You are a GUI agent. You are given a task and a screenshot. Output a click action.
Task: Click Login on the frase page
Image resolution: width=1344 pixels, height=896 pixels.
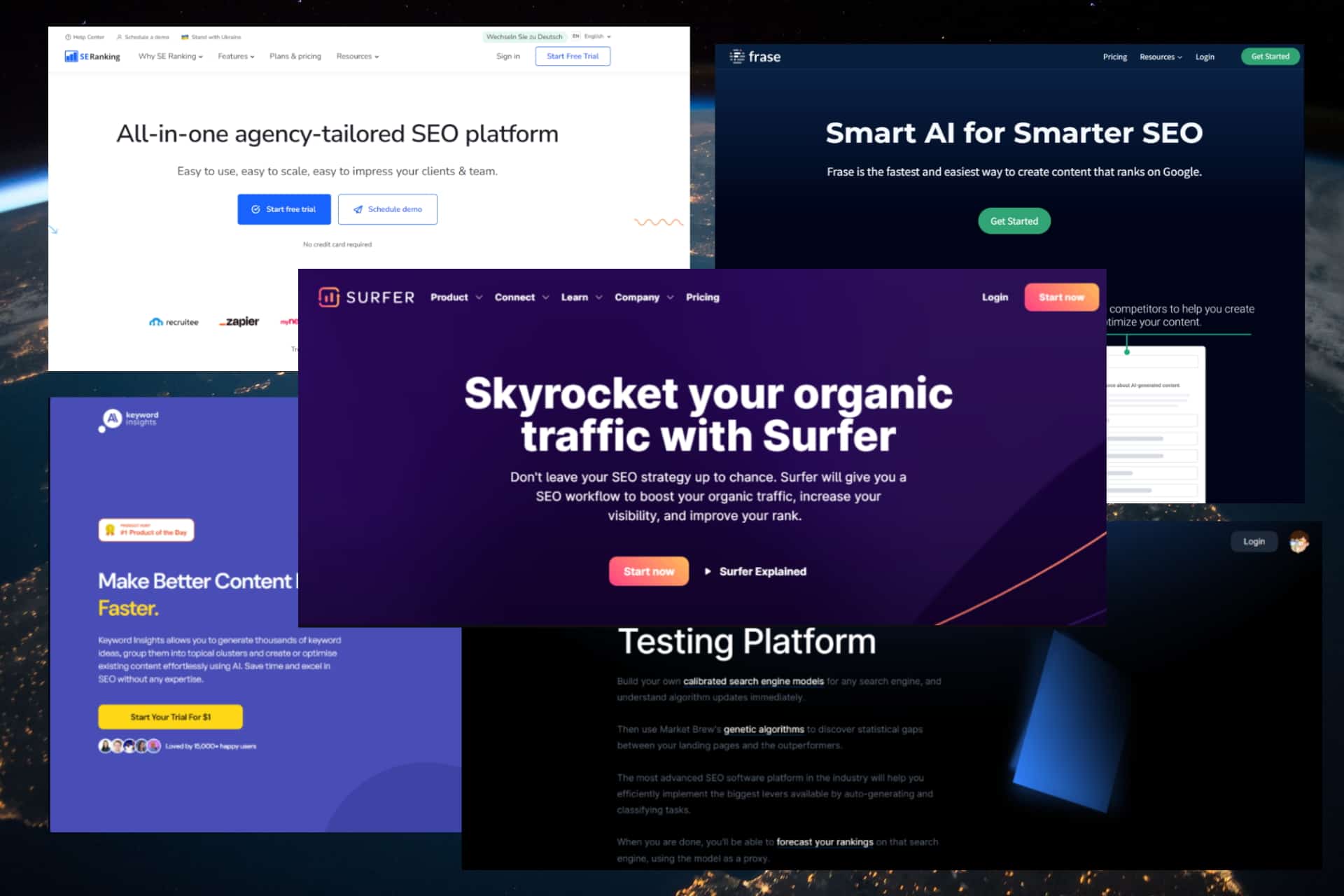[1205, 57]
